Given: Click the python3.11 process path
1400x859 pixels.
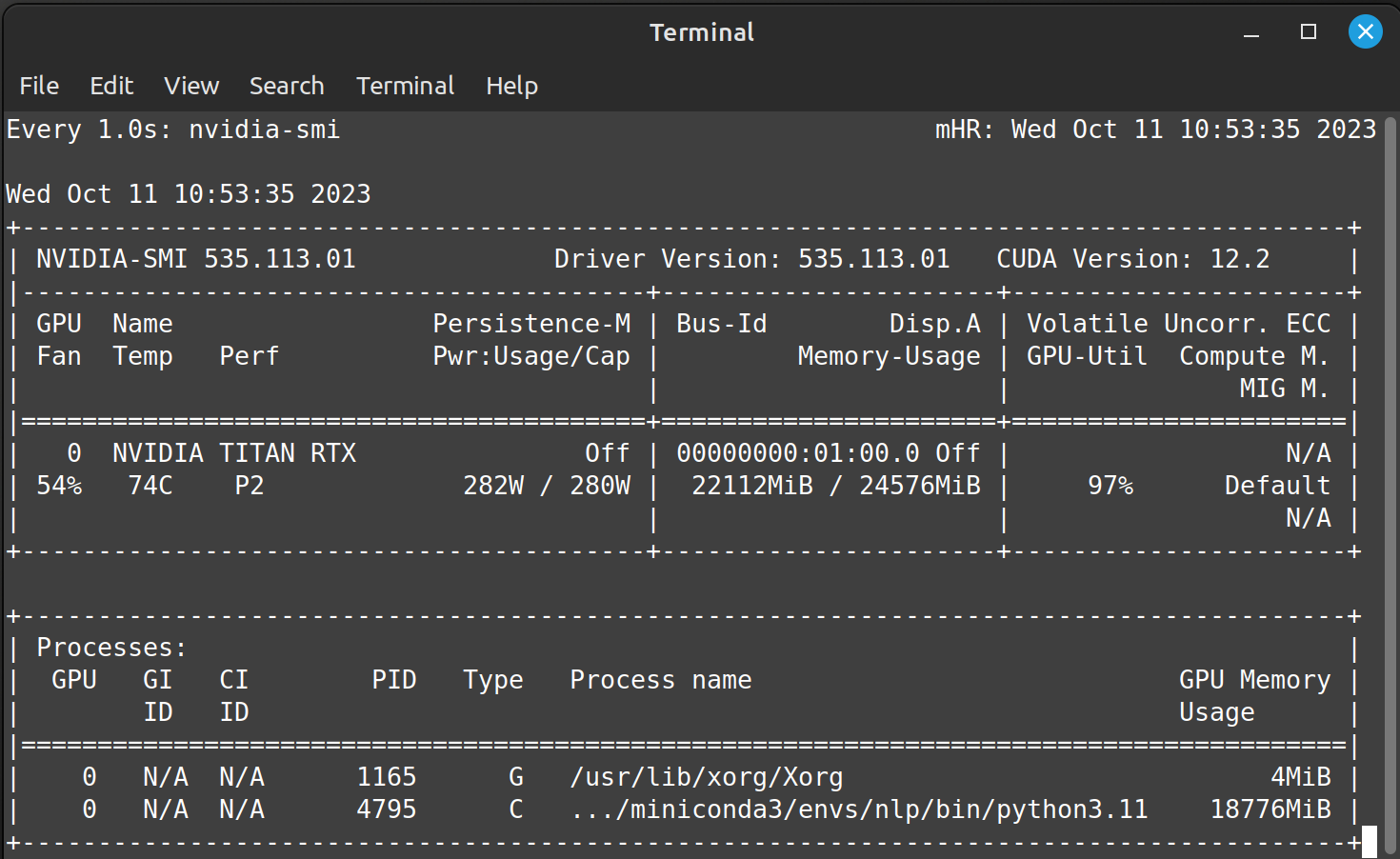Looking at the screenshot, I should tap(859, 809).
